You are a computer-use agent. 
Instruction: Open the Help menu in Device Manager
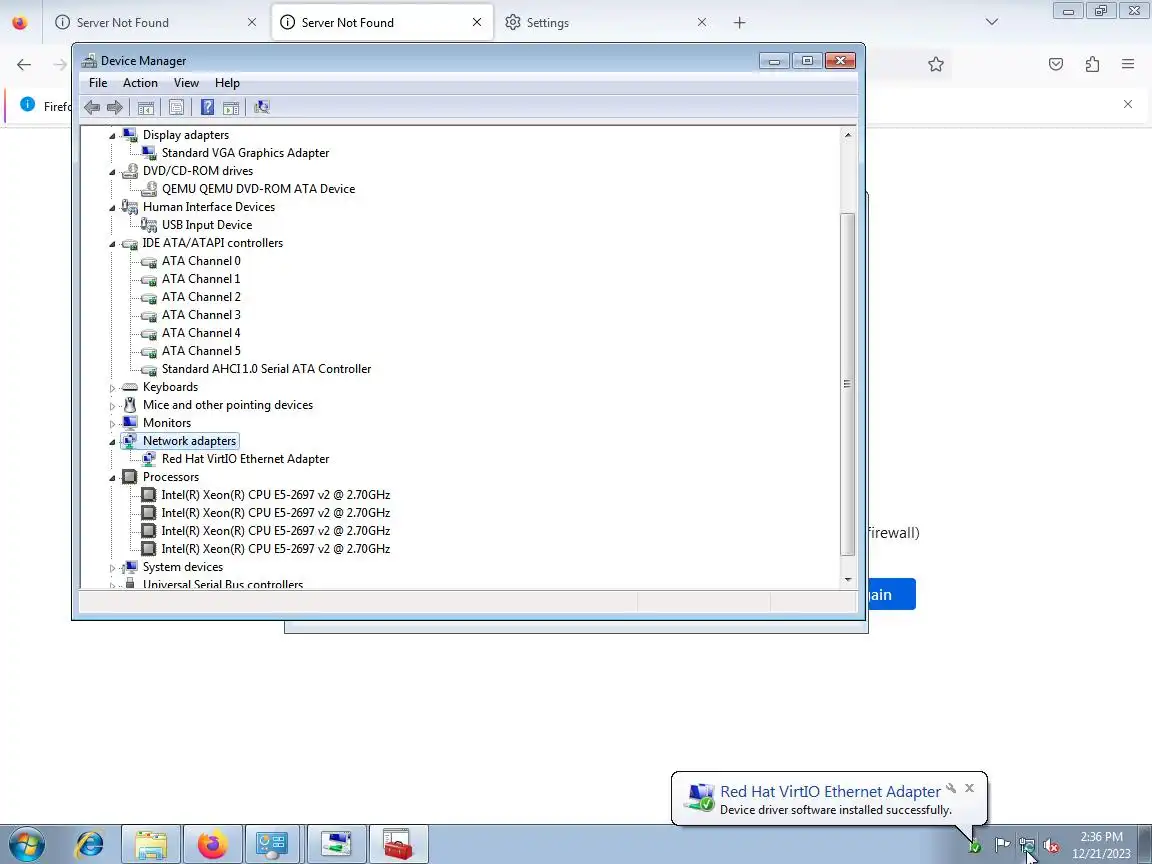click(x=227, y=83)
